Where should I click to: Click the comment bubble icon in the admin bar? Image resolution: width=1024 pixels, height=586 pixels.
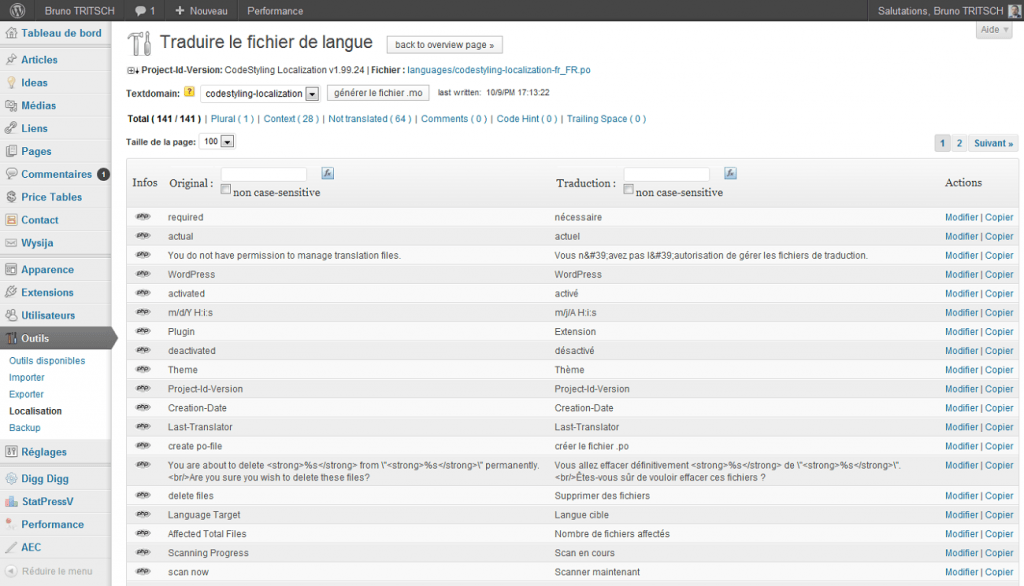pyautogui.click(x=138, y=10)
